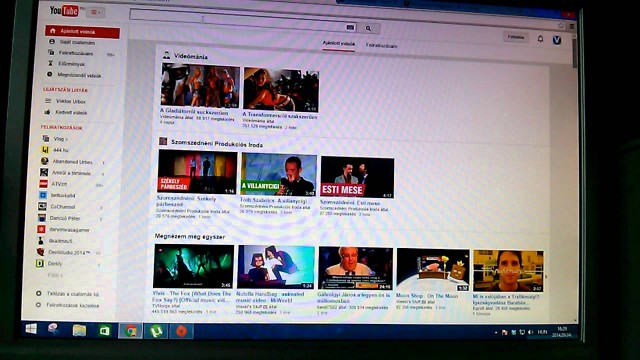Open the Ylvis The Fox title link
The height and width of the screenshot is (360, 640).
tap(192, 297)
